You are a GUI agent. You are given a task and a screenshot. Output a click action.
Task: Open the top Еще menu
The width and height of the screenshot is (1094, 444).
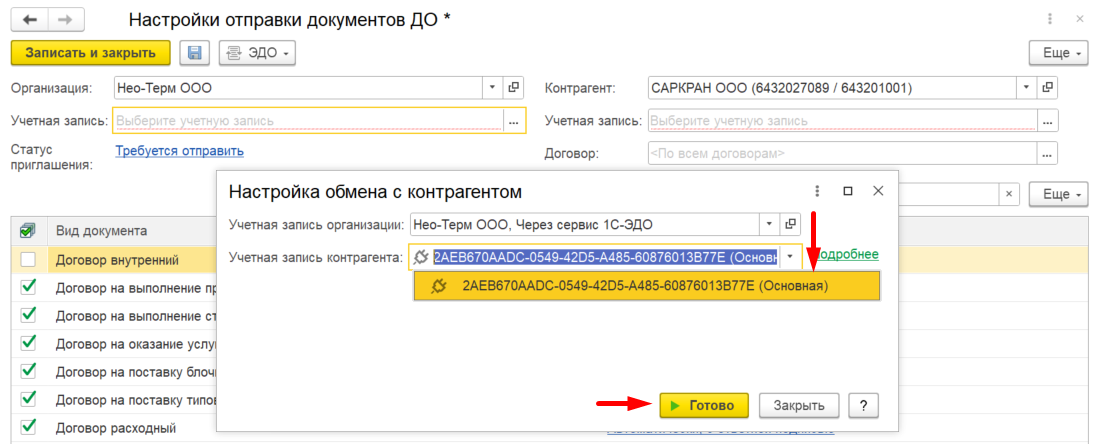tap(1058, 53)
